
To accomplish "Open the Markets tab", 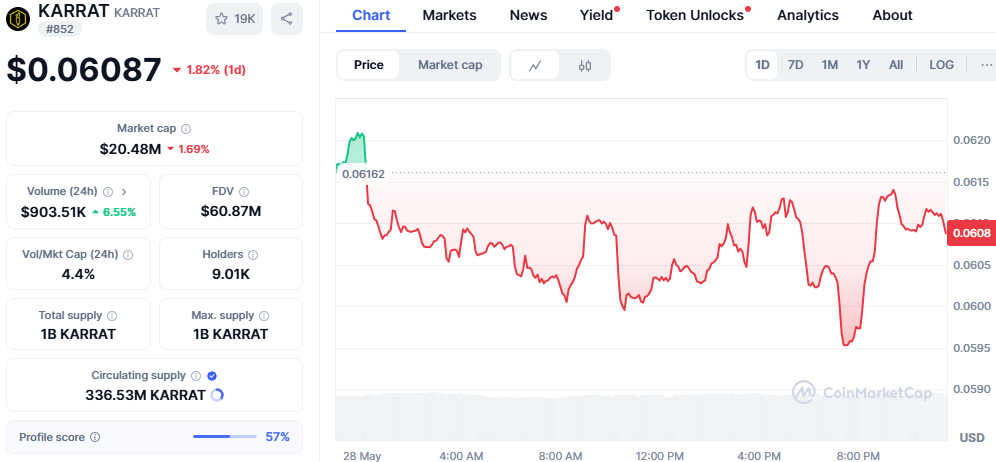I will pyautogui.click(x=449, y=15).
